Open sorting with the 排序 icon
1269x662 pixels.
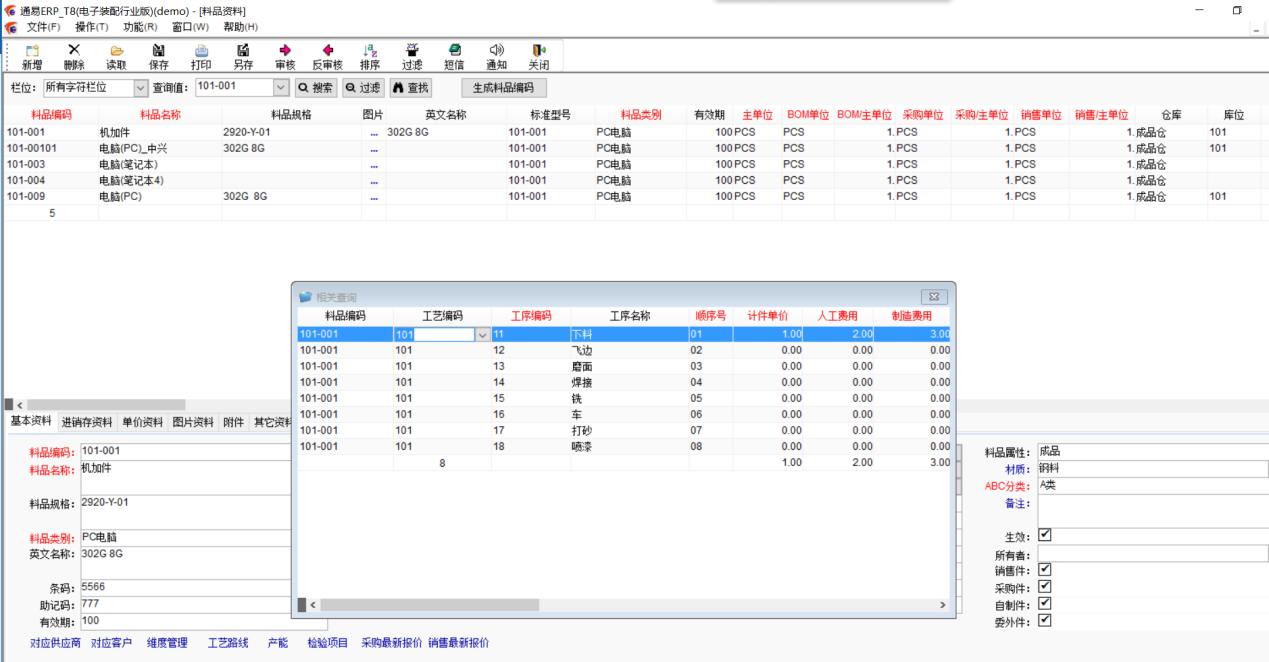coord(370,56)
